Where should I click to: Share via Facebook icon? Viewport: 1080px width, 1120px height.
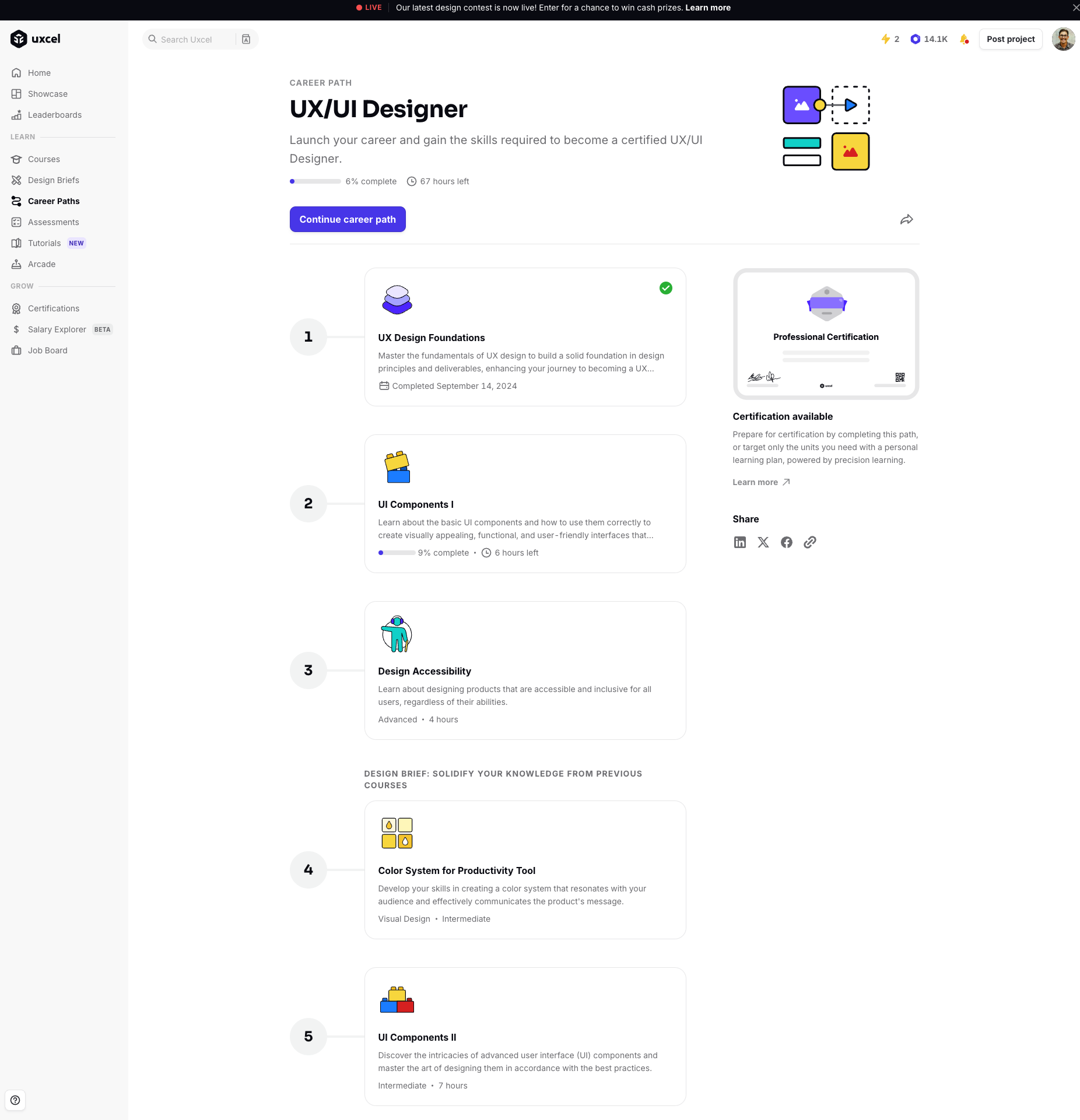tap(786, 542)
